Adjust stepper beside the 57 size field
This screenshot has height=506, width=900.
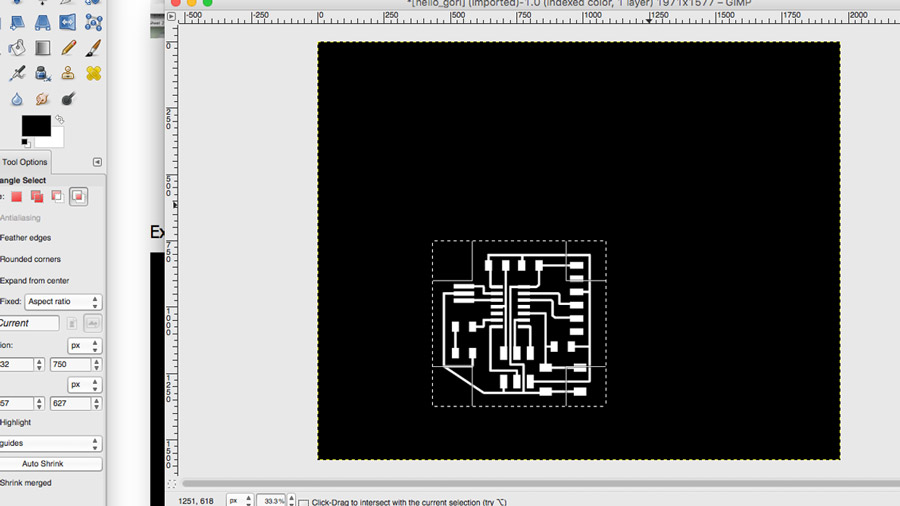39,404
